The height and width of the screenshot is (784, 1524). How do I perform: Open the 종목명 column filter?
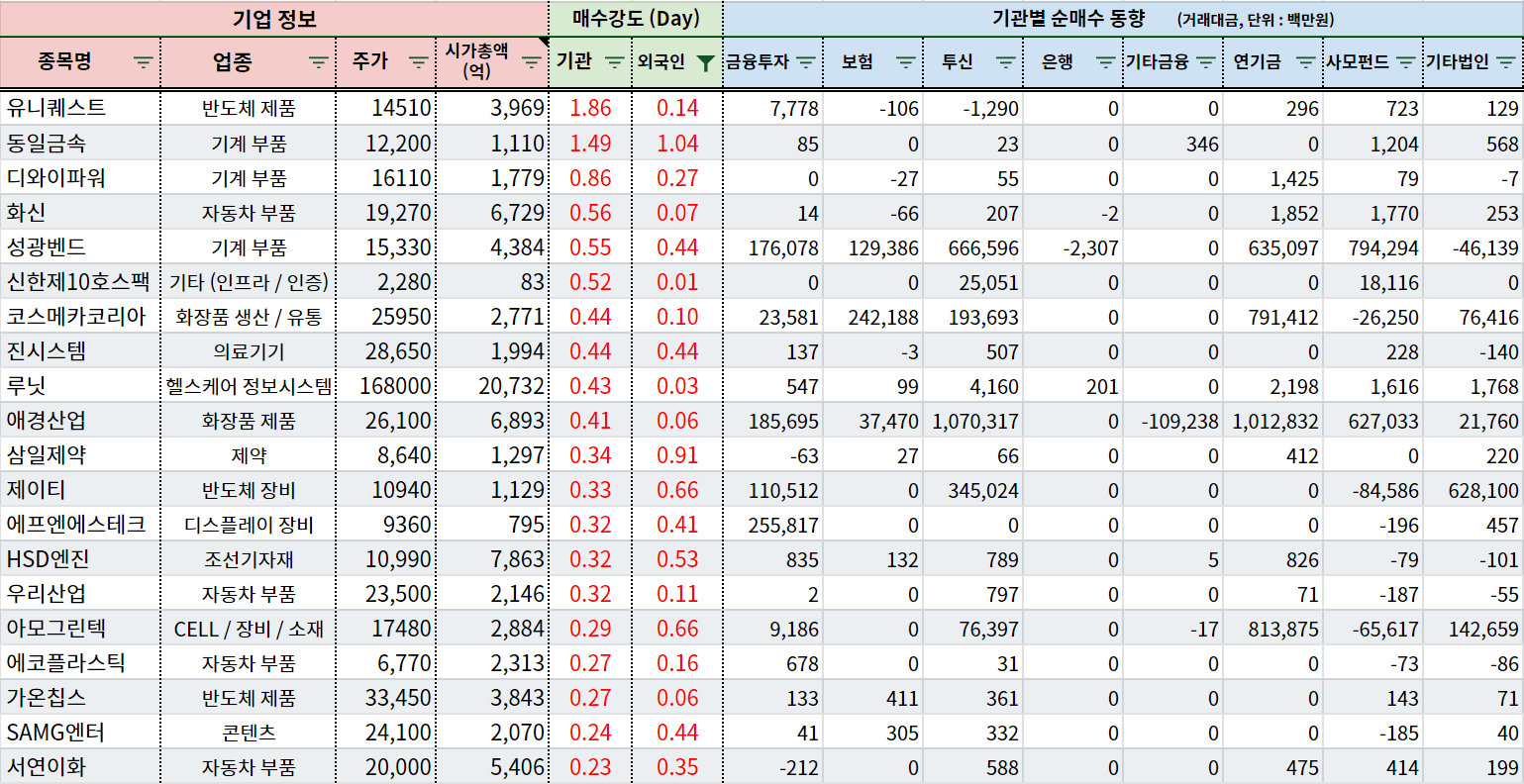pyautogui.click(x=144, y=62)
